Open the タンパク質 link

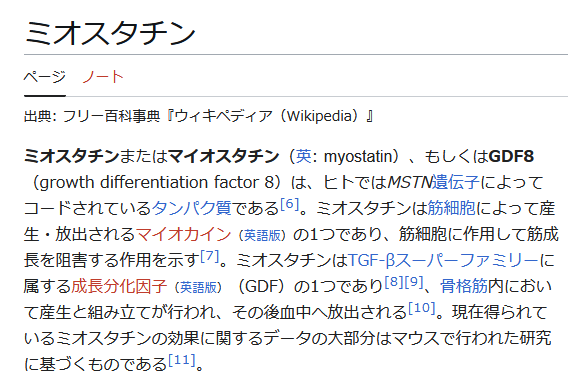[x=191, y=208]
